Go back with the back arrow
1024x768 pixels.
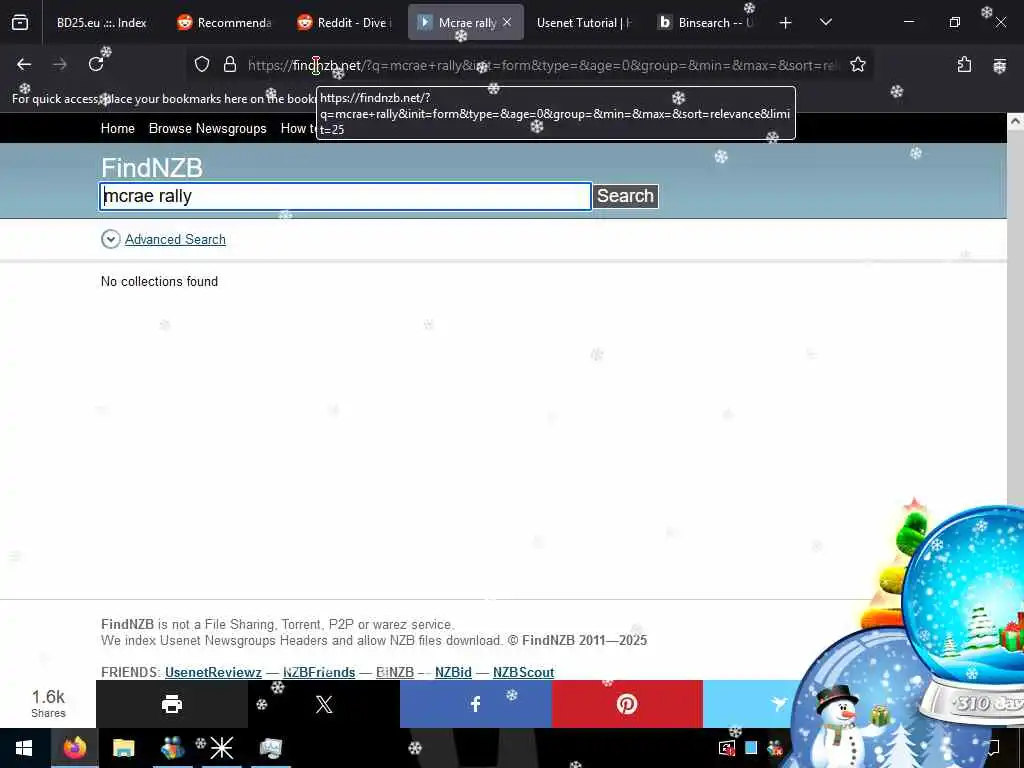(x=24, y=64)
